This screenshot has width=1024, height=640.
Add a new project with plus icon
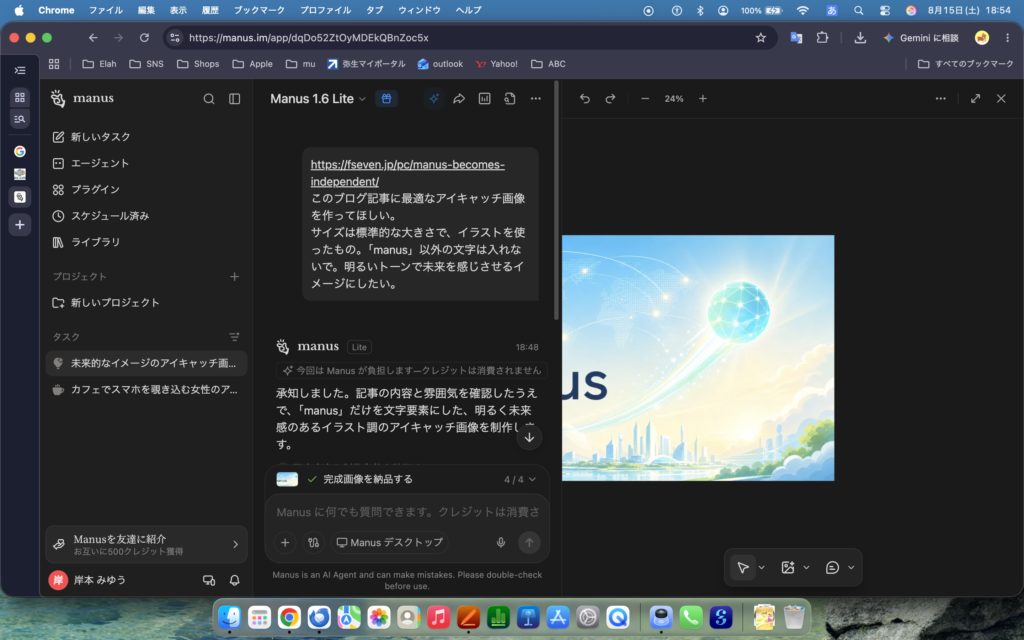pos(234,277)
